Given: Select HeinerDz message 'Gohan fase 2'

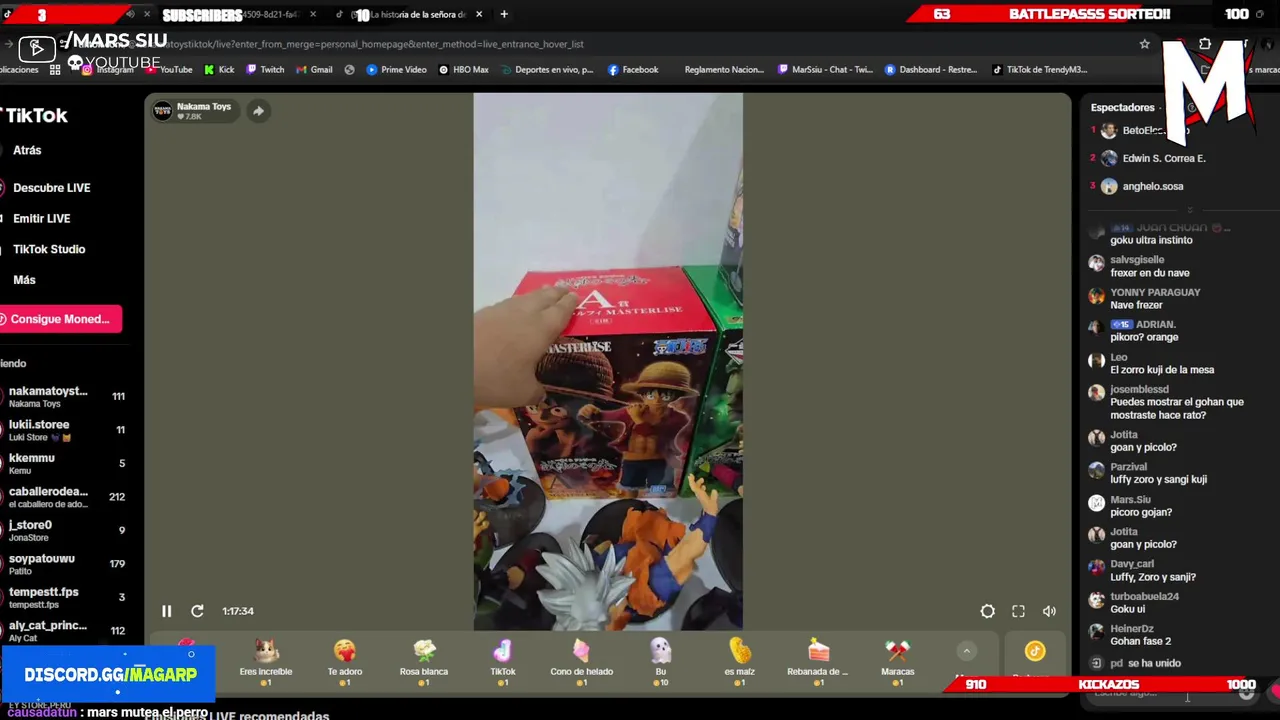Looking at the screenshot, I should click(1140, 641).
